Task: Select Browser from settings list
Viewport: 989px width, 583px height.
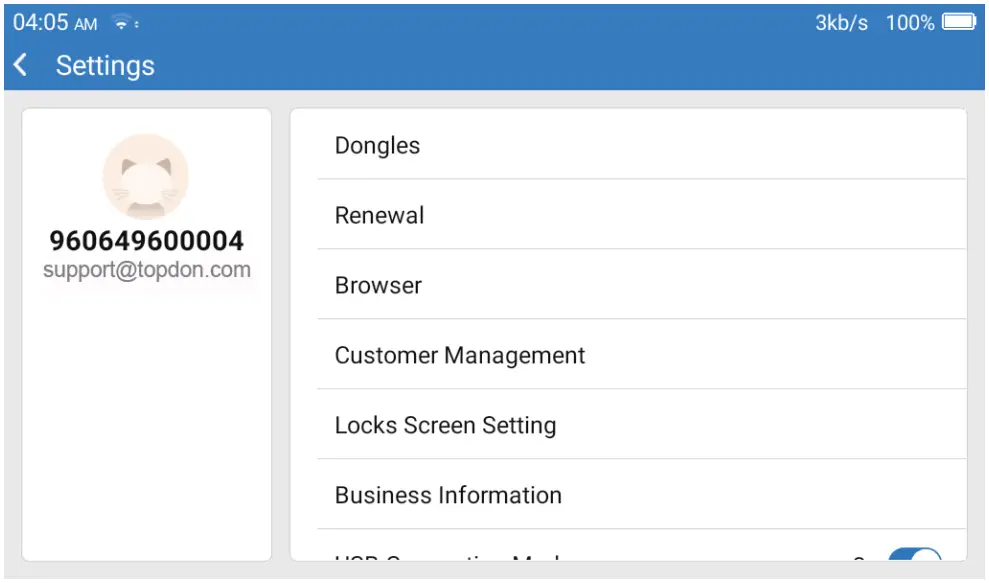Action: 379,286
